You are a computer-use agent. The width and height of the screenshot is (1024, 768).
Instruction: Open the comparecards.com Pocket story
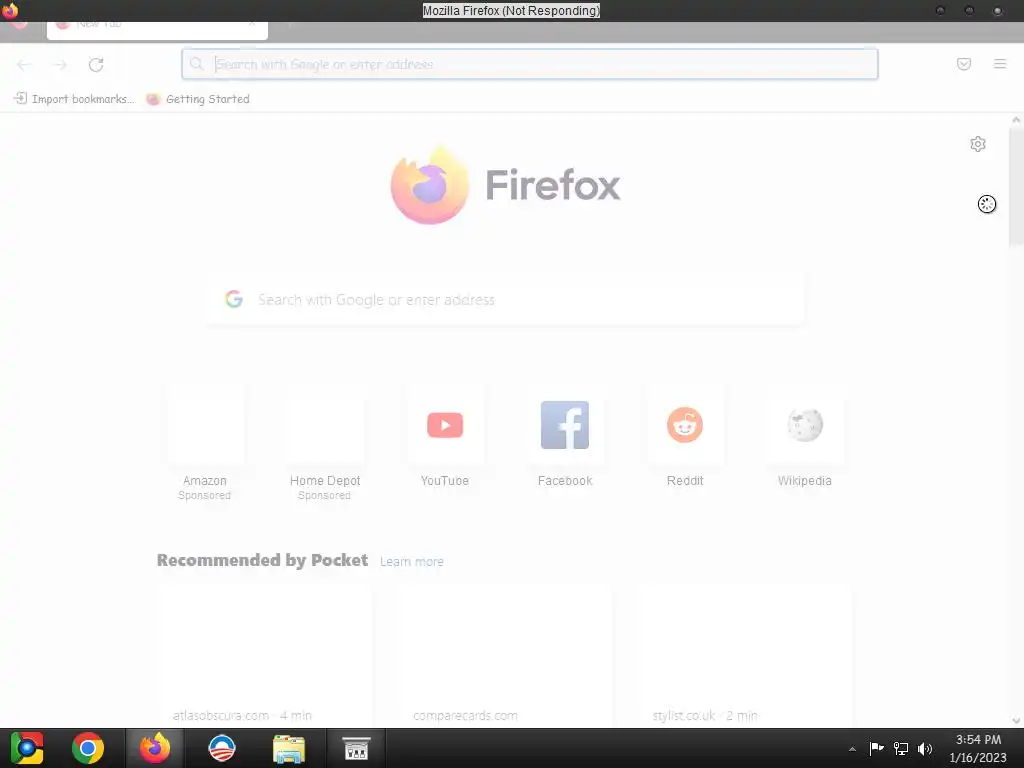(x=505, y=656)
